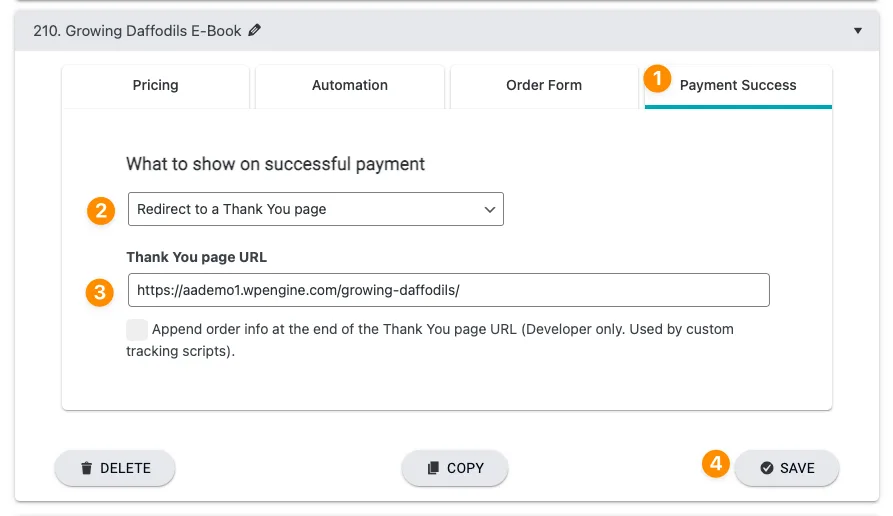The width and height of the screenshot is (893, 516).
Task: Click the Thank You page URL field
Action: tap(448, 290)
